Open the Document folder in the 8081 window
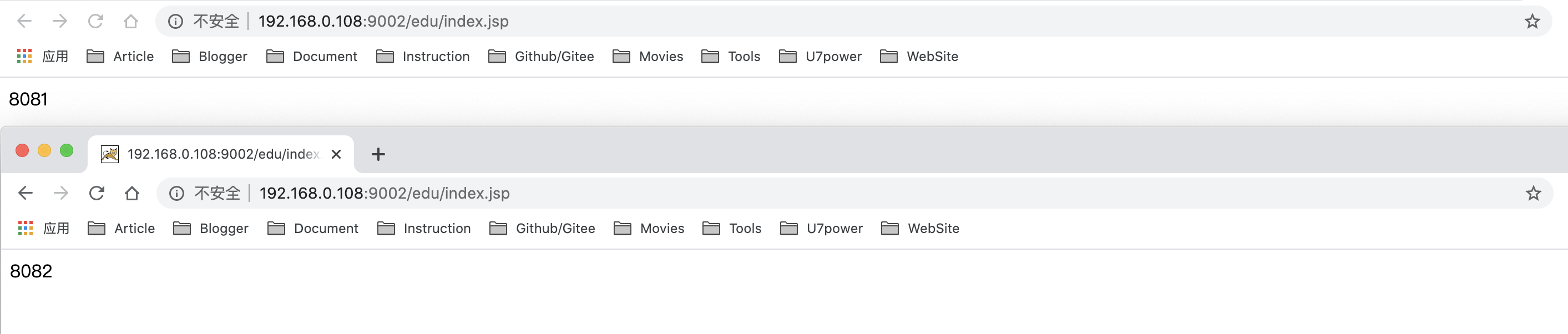This screenshot has height=334, width=1568. pyautogui.click(x=312, y=57)
